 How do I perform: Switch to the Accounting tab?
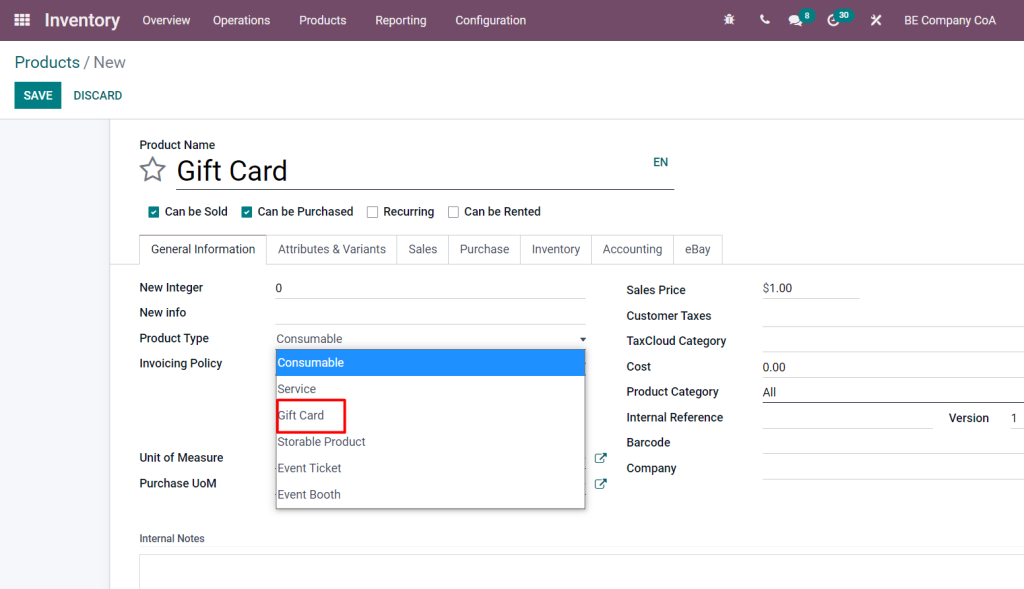(632, 249)
